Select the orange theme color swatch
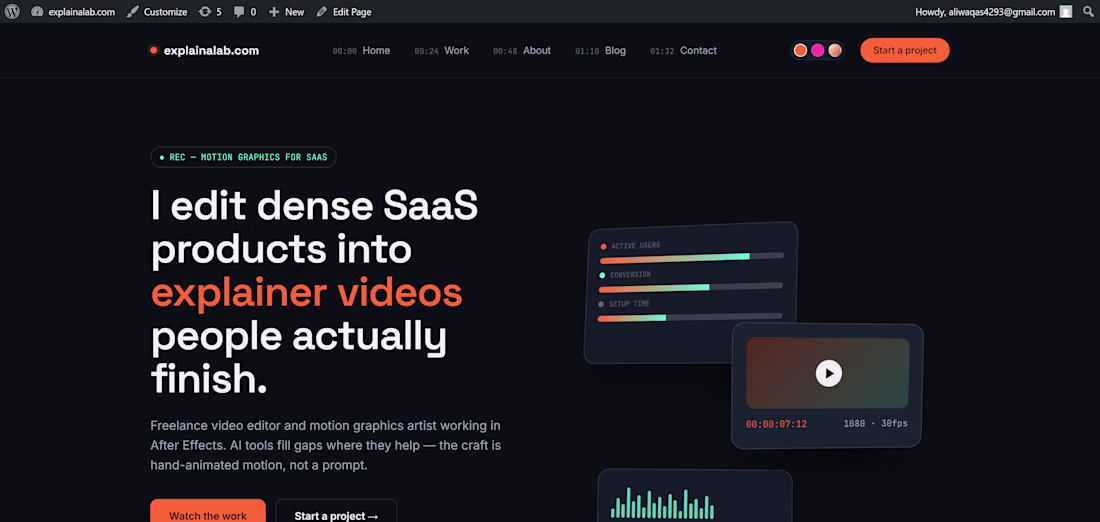This screenshot has height=522, width=1100. pos(800,51)
